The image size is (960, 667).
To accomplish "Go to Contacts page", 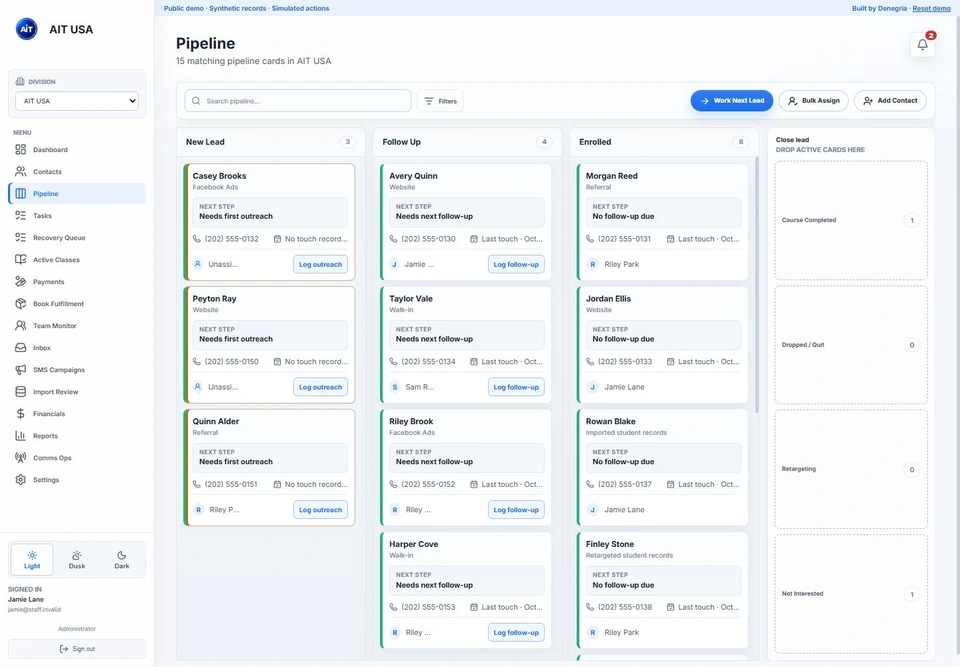I will [x=77, y=171].
